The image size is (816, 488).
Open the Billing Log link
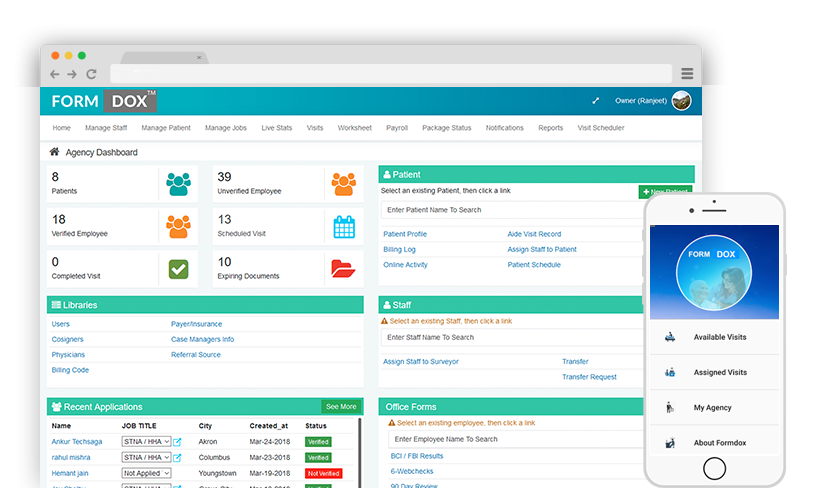click(399, 250)
